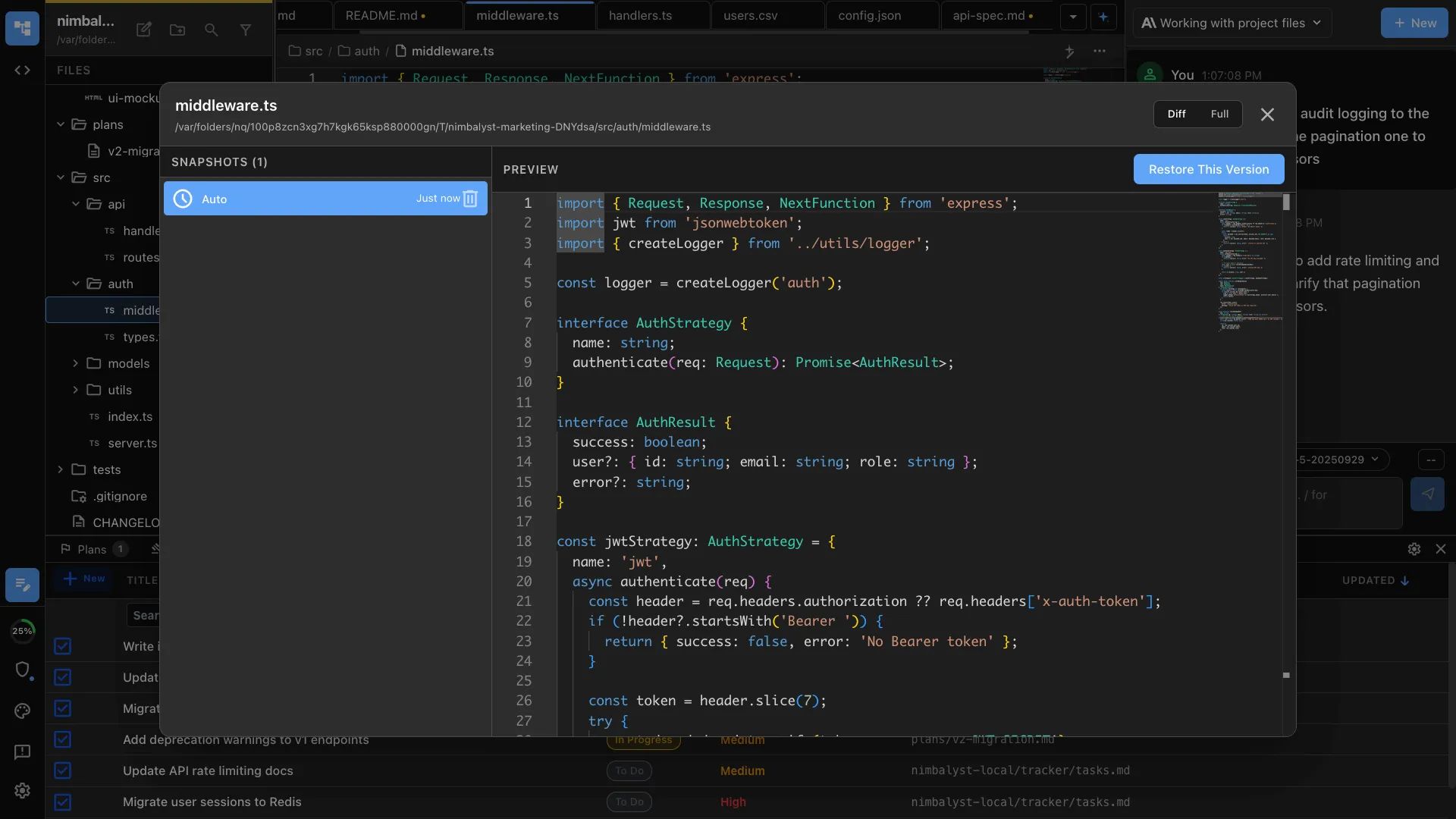Open the config.json tab

pyautogui.click(x=869, y=15)
